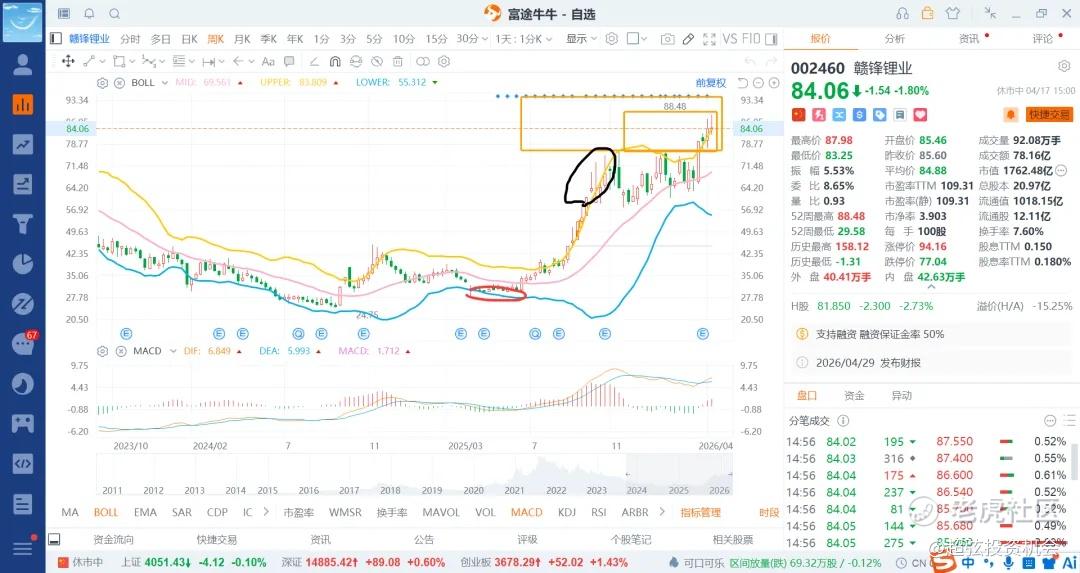Open messages icon with 67 badge
Viewport: 1080px width, 573px height.
click(23, 343)
